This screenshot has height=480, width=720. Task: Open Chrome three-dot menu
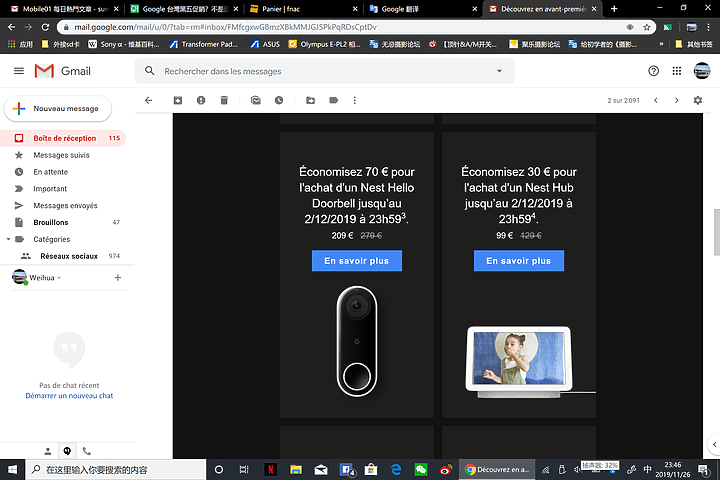click(x=709, y=27)
